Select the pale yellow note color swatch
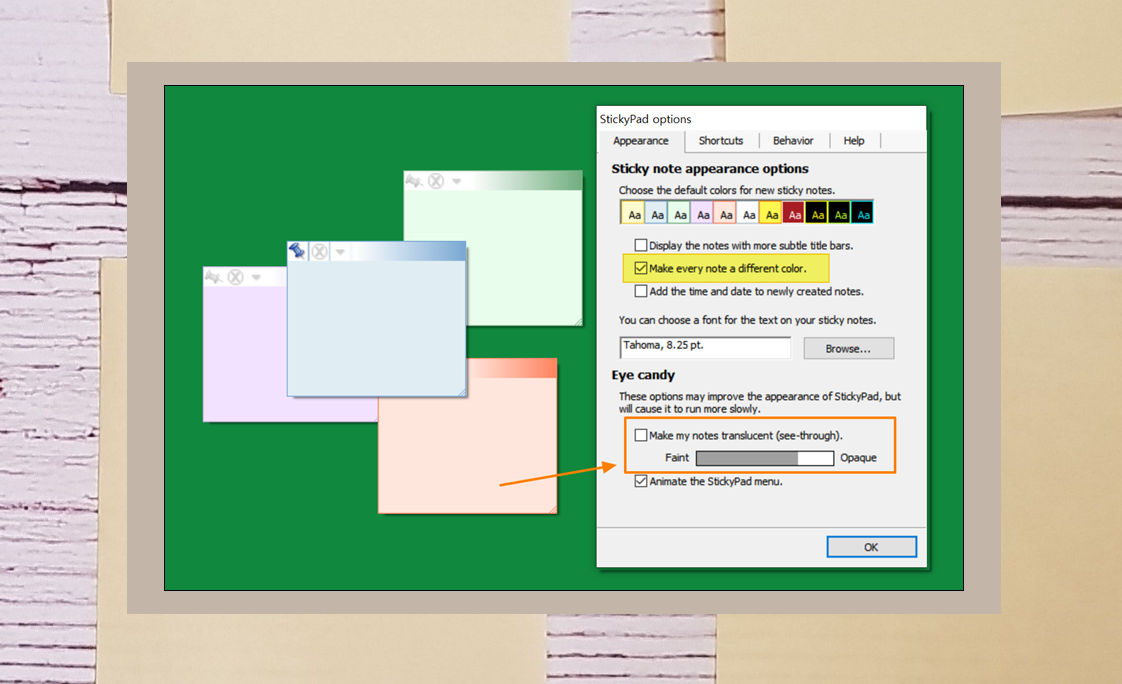Screen dimensions: 1122x684 click(634, 214)
